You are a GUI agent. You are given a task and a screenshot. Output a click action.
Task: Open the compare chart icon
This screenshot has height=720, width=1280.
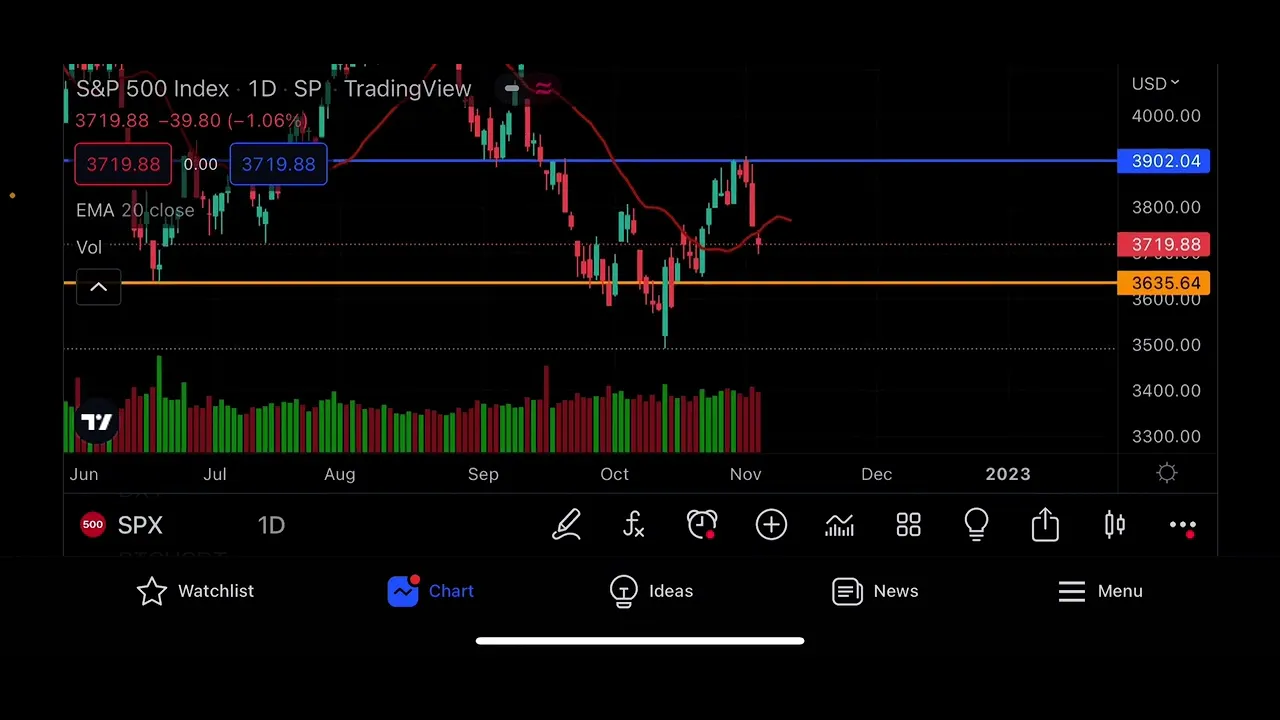tap(839, 525)
